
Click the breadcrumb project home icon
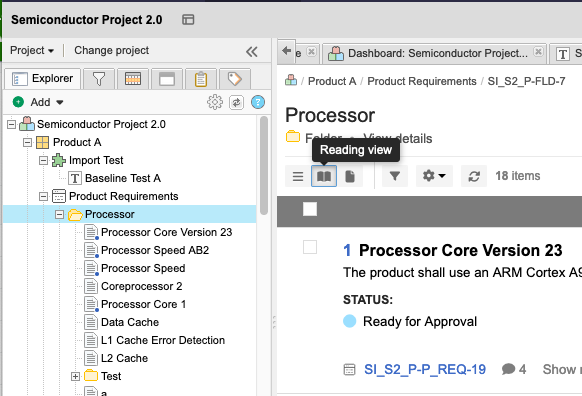coord(291,80)
